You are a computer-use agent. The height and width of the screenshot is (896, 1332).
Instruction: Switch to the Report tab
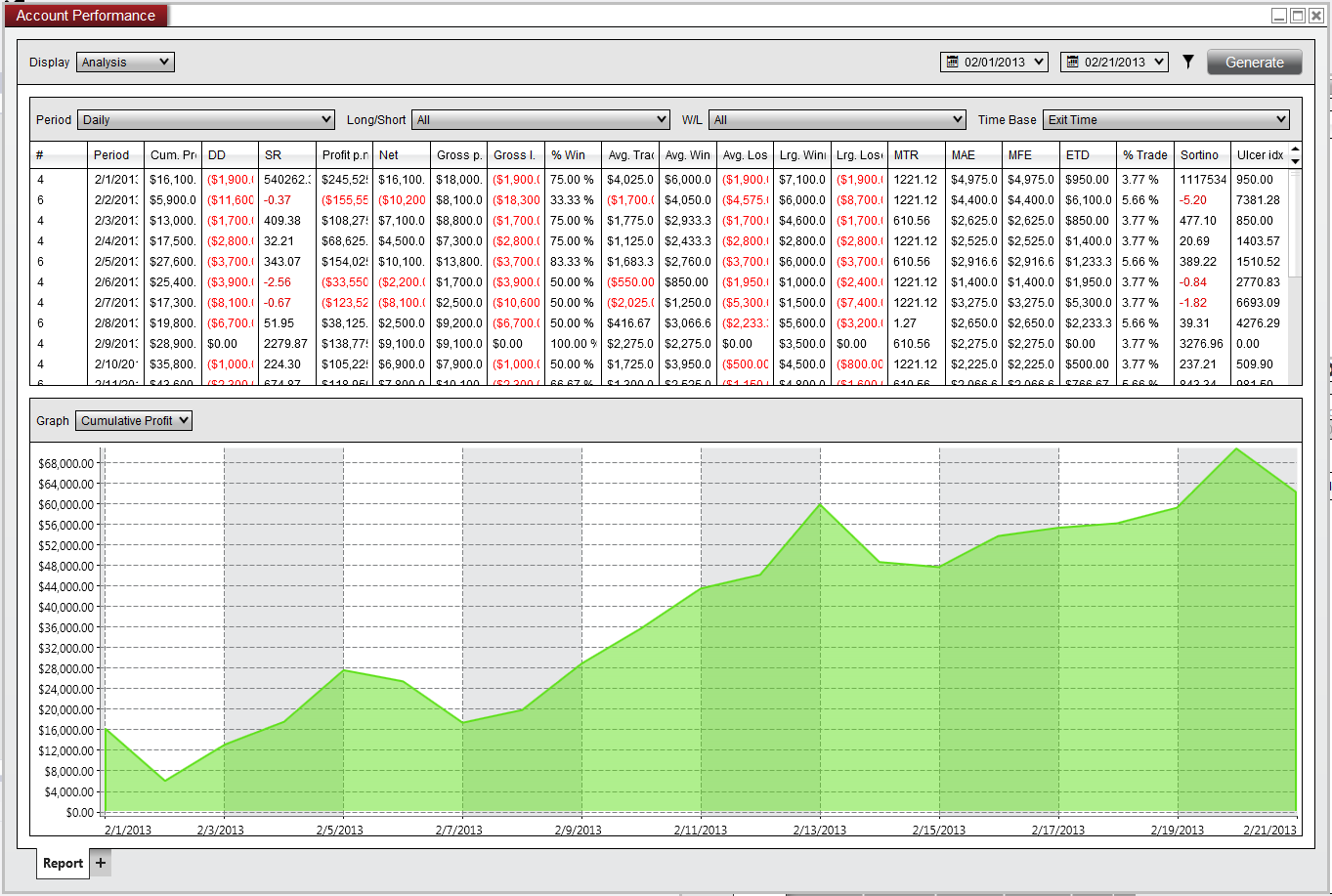point(63,863)
